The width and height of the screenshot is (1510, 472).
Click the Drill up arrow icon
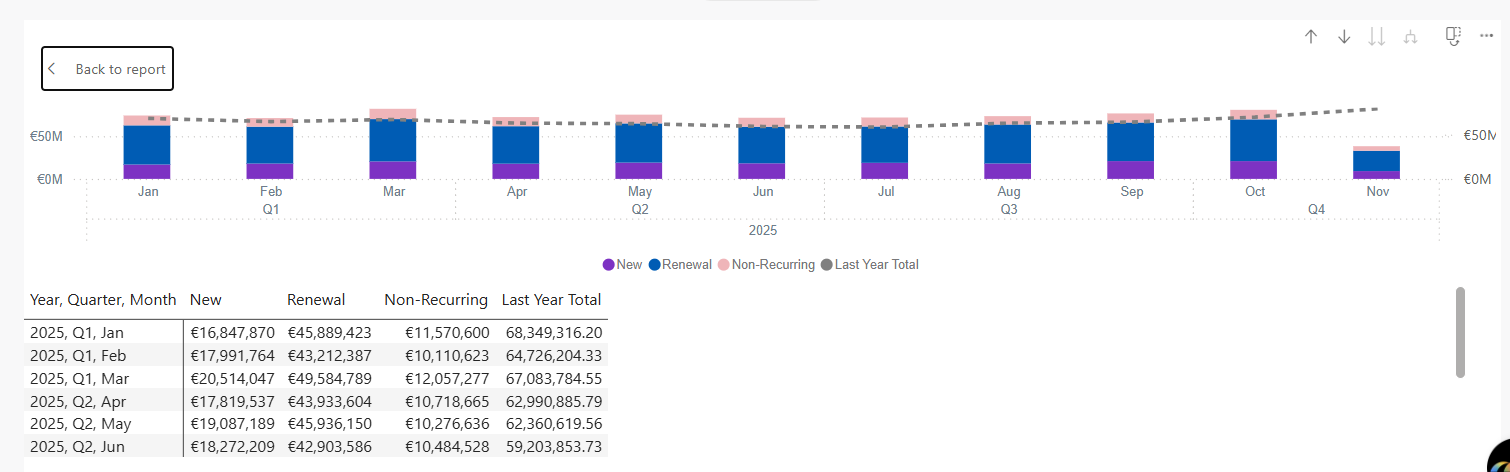[1311, 37]
